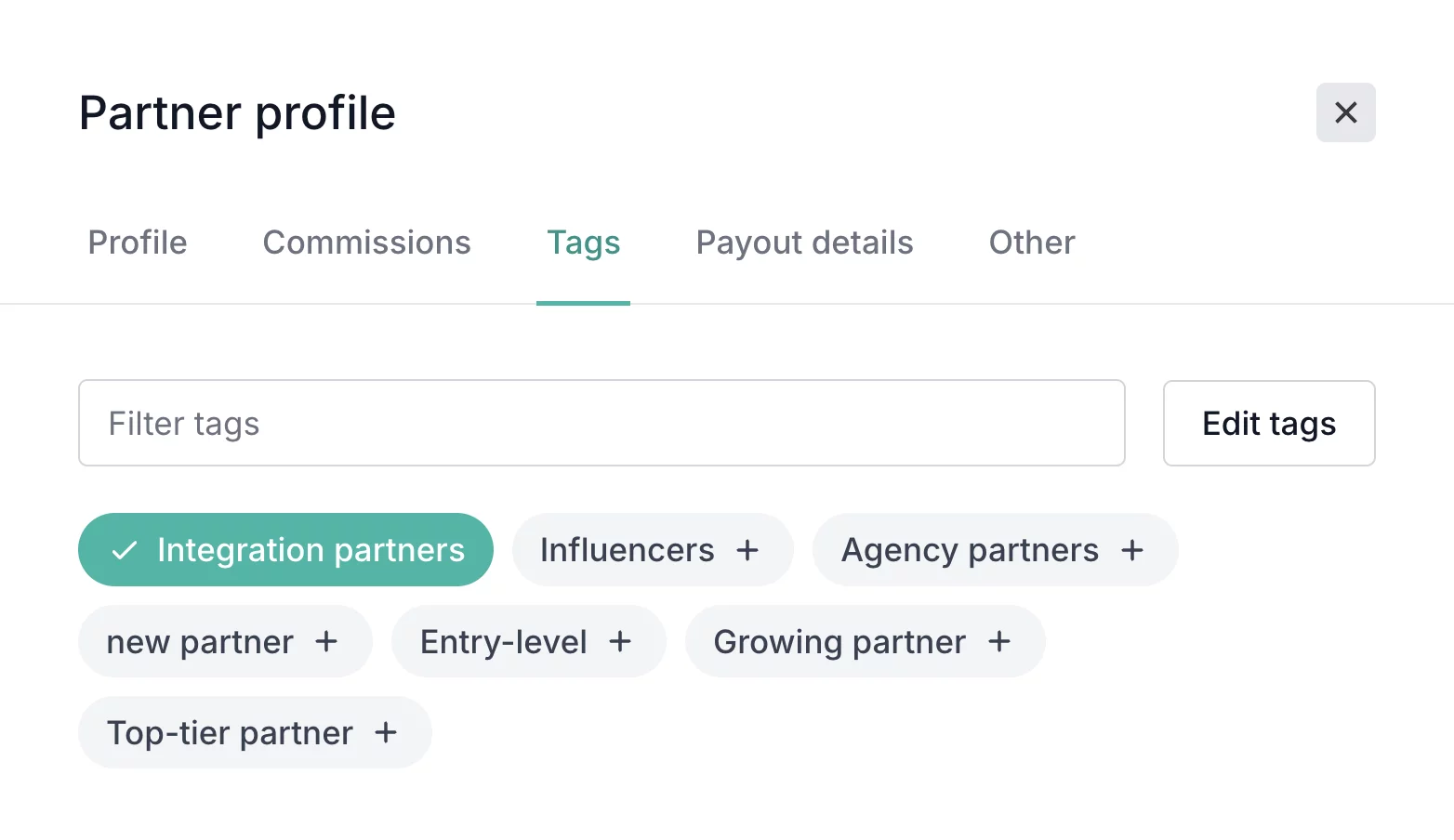Image resolution: width=1454 pixels, height=840 pixels.
Task: Tap the plus icon on Top-tier partner
Action: point(386,732)
